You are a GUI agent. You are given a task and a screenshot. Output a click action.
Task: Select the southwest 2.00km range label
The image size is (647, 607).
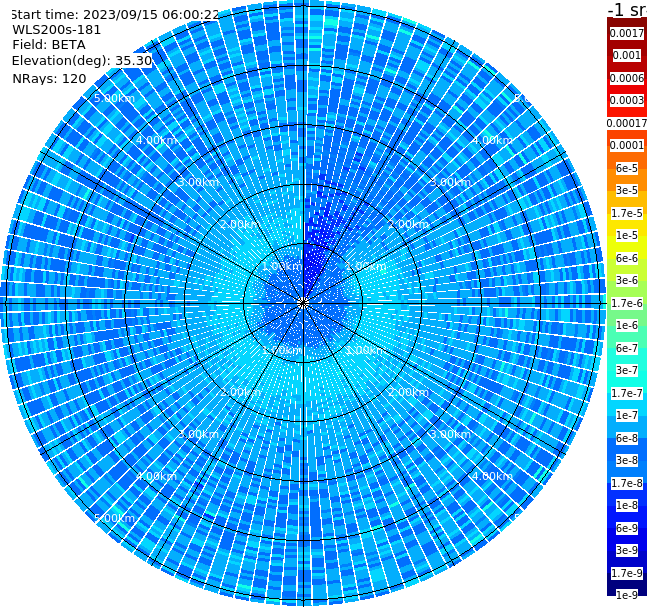pyautogui.click(x=241, y=392)
